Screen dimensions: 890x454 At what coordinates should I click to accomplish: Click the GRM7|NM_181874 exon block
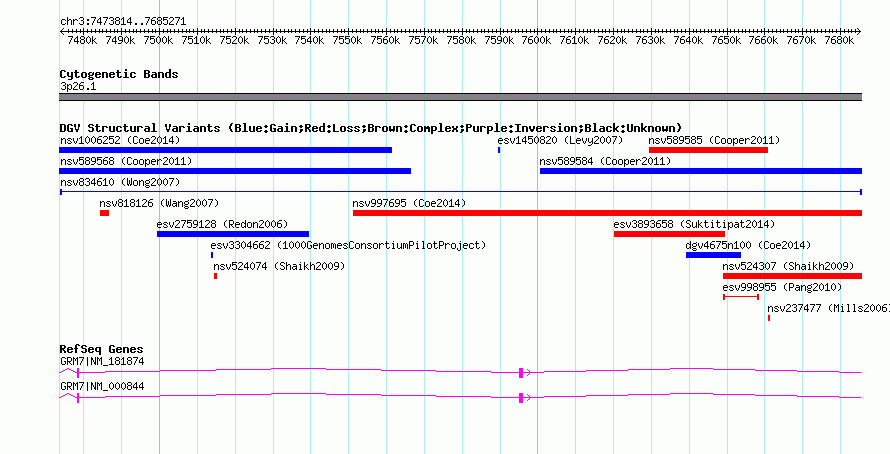click(x=520, y=372)
